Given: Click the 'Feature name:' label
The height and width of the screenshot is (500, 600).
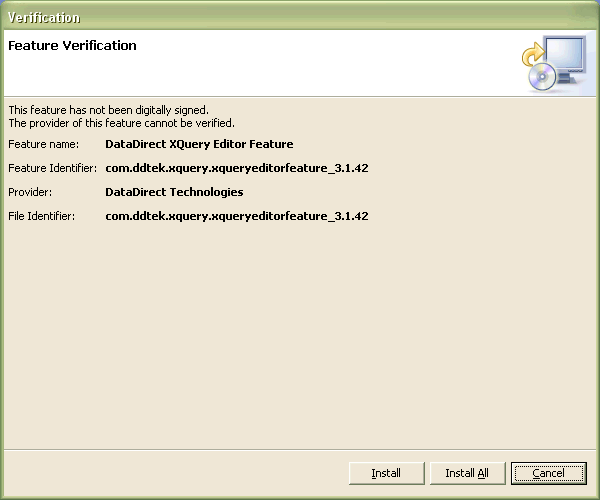Looking at the screenshot, I should [x=44, y=144].
